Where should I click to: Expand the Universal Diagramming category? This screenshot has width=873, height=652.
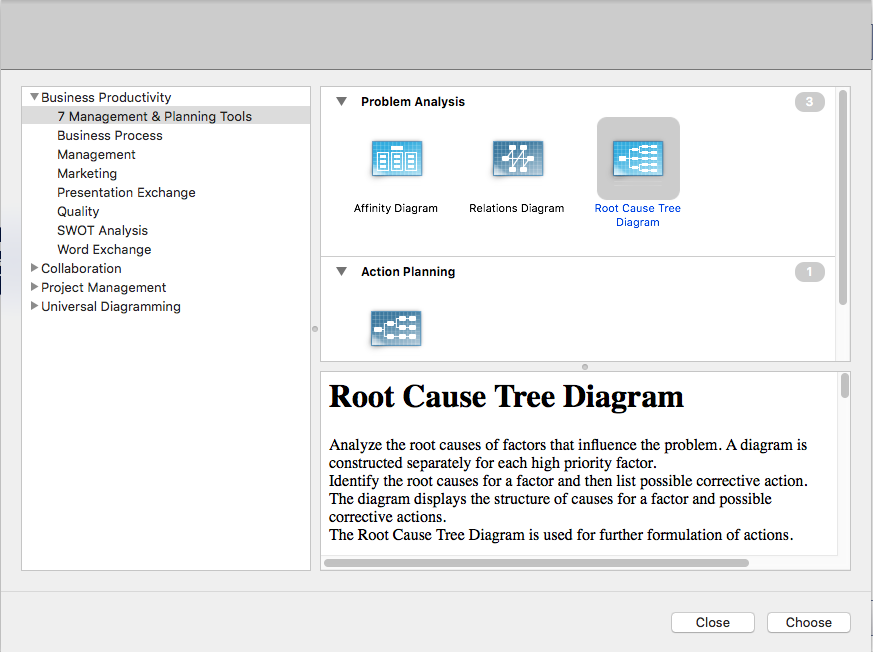(x=34, y=306)
